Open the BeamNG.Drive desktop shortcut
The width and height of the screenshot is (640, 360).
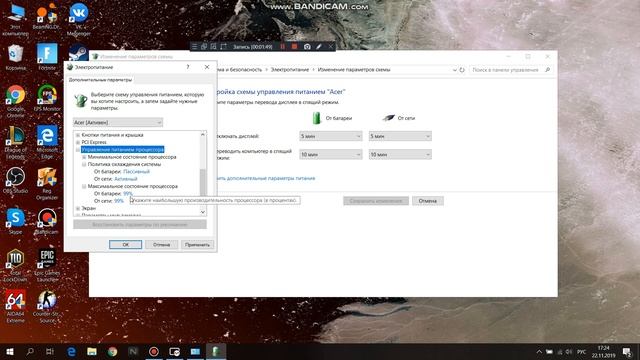point(47,16)
